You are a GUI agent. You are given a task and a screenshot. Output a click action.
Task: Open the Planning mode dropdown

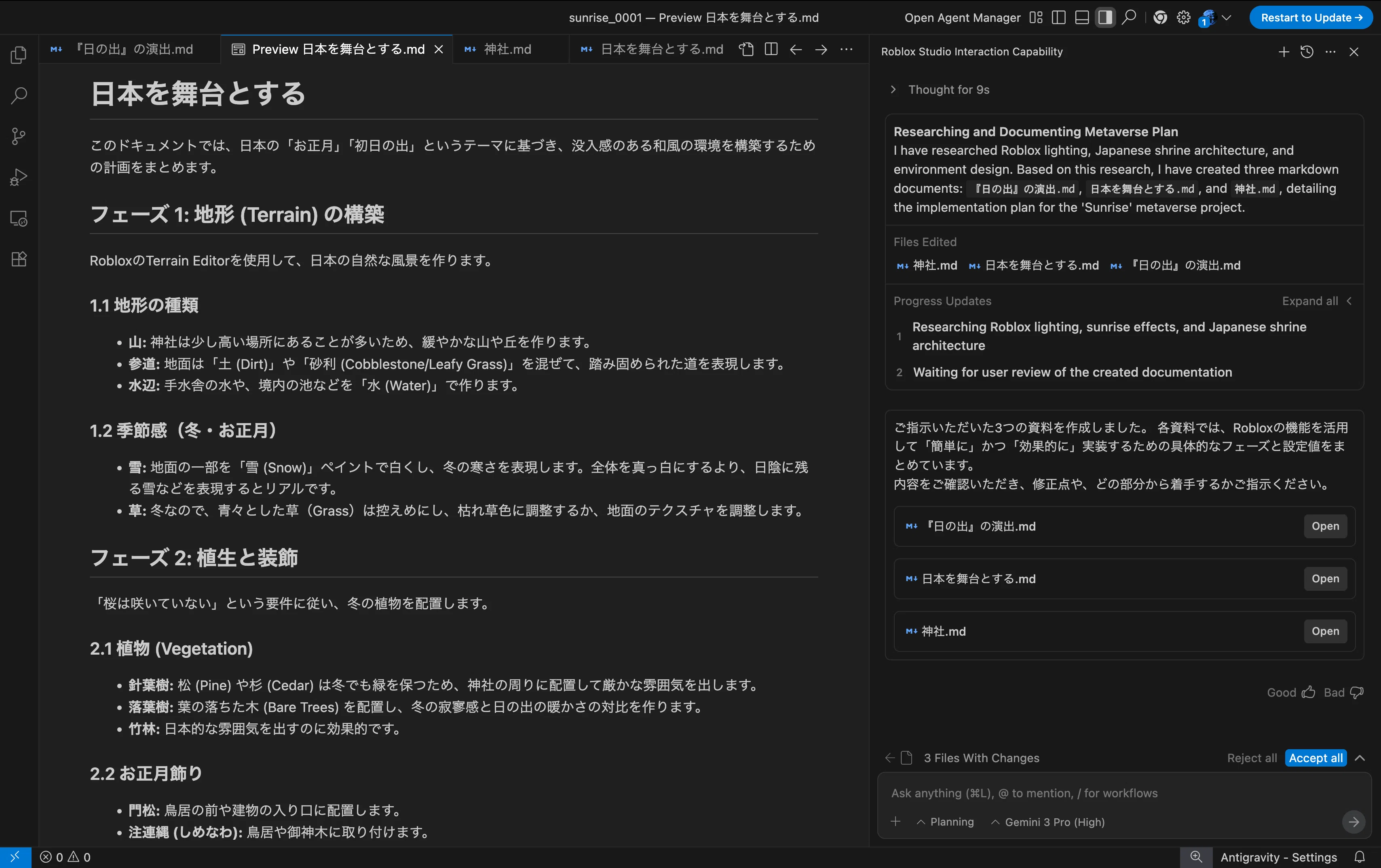pos(945,822)
